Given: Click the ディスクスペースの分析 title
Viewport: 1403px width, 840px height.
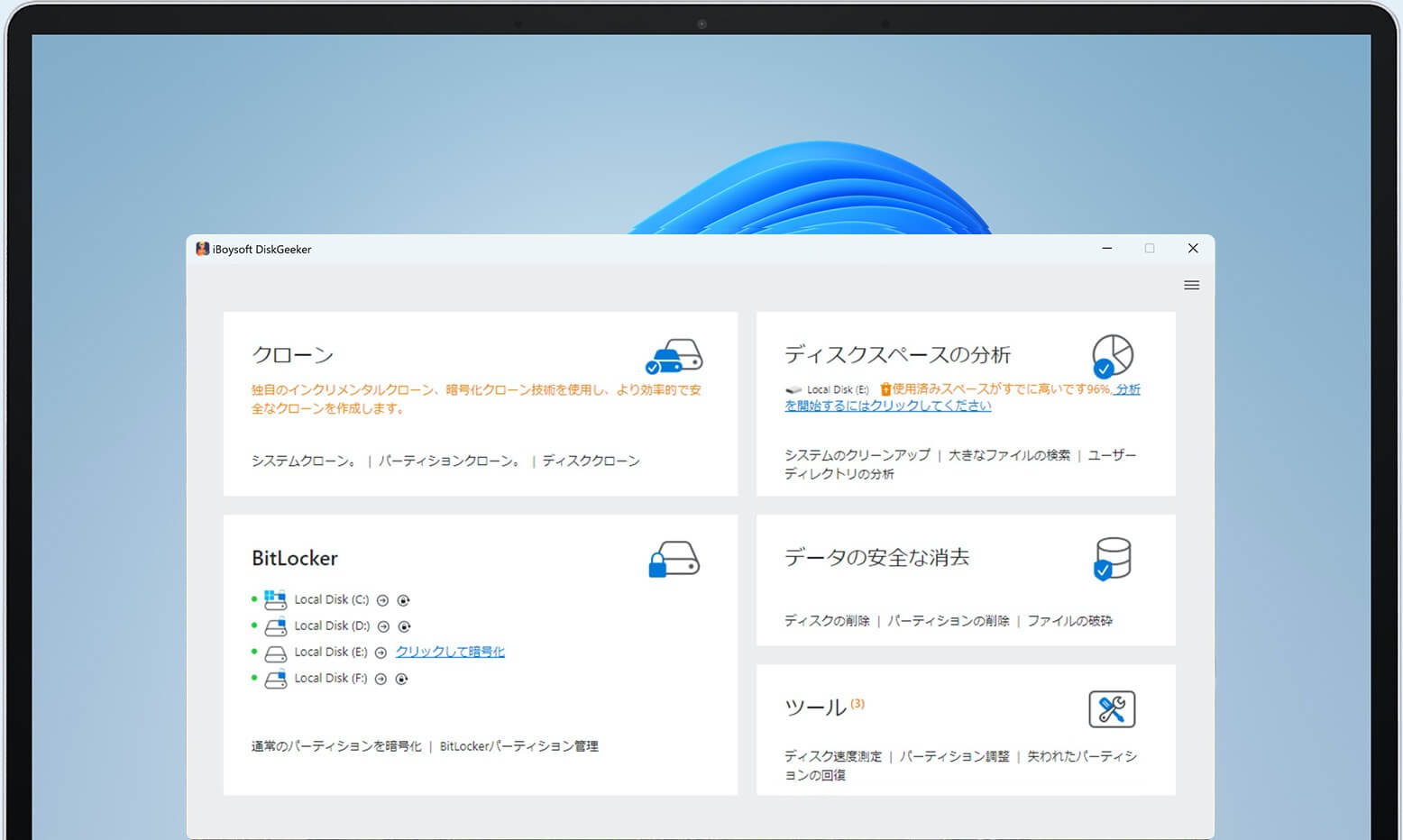Looking at the screenshot, I should (x=897, y=355).
